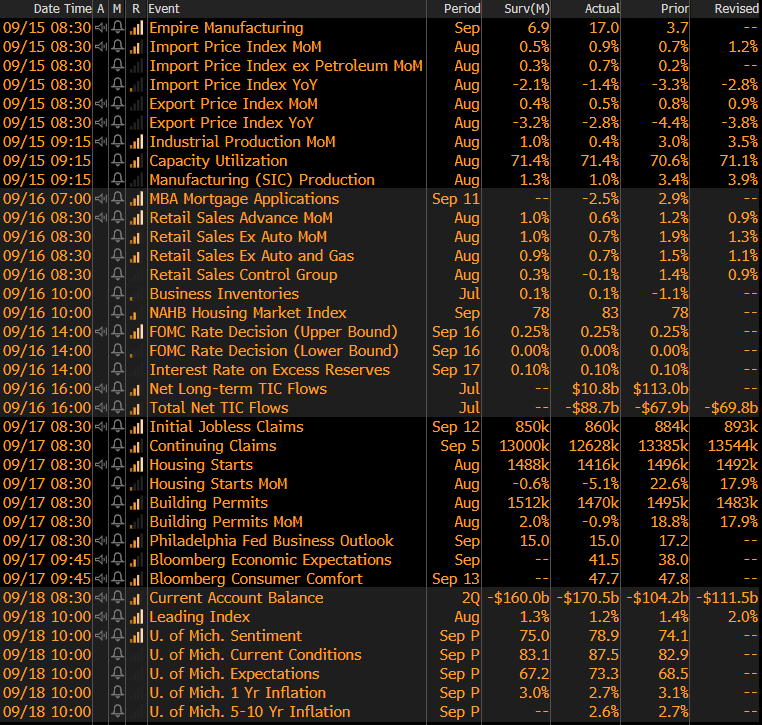Click the Prior value 1.5% for Retail Sales Ex Auto and Gas
The image size is (762, 725).
coord(674,256)
